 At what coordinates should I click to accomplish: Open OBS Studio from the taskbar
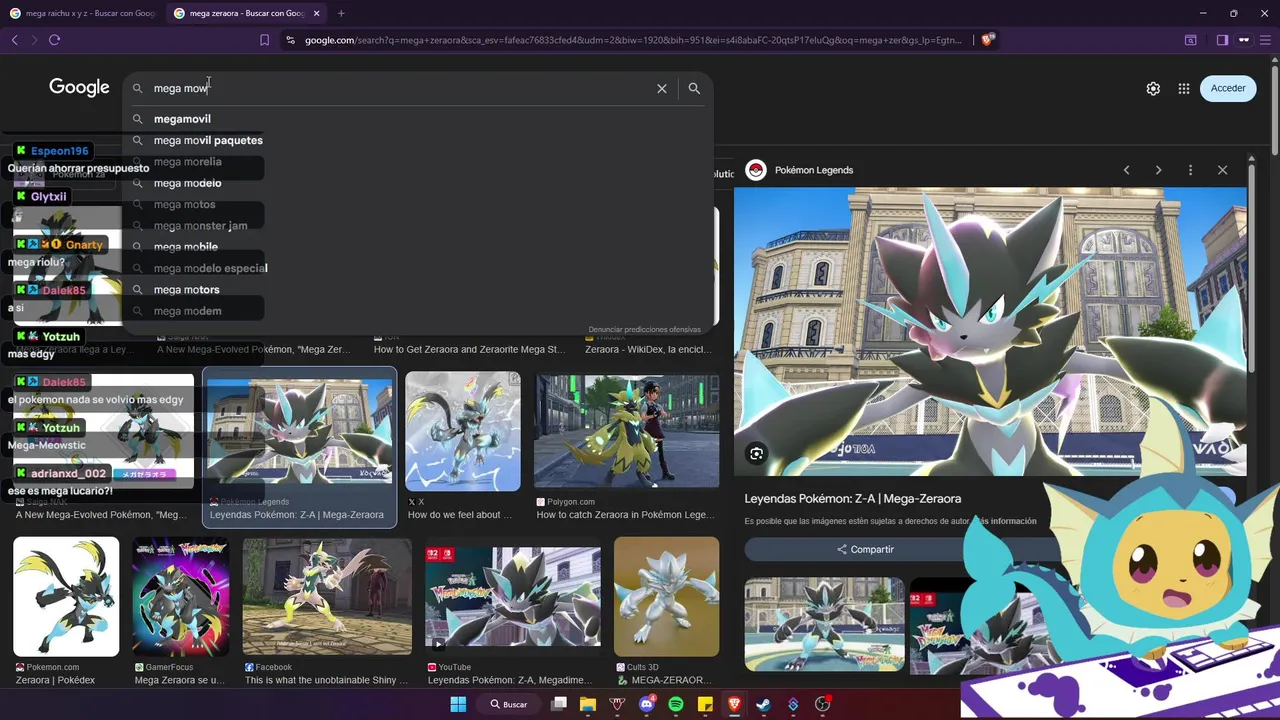(x=822, y=704)
